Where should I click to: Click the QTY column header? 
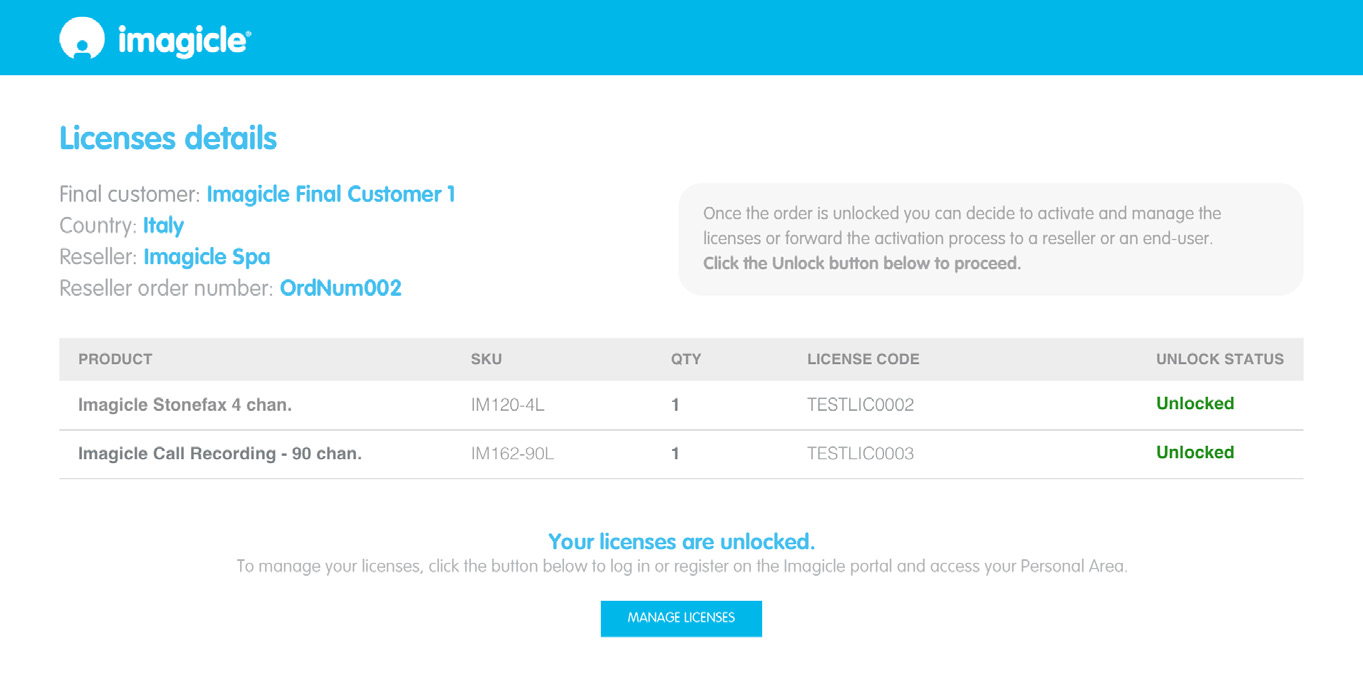[x=685, y=359]
